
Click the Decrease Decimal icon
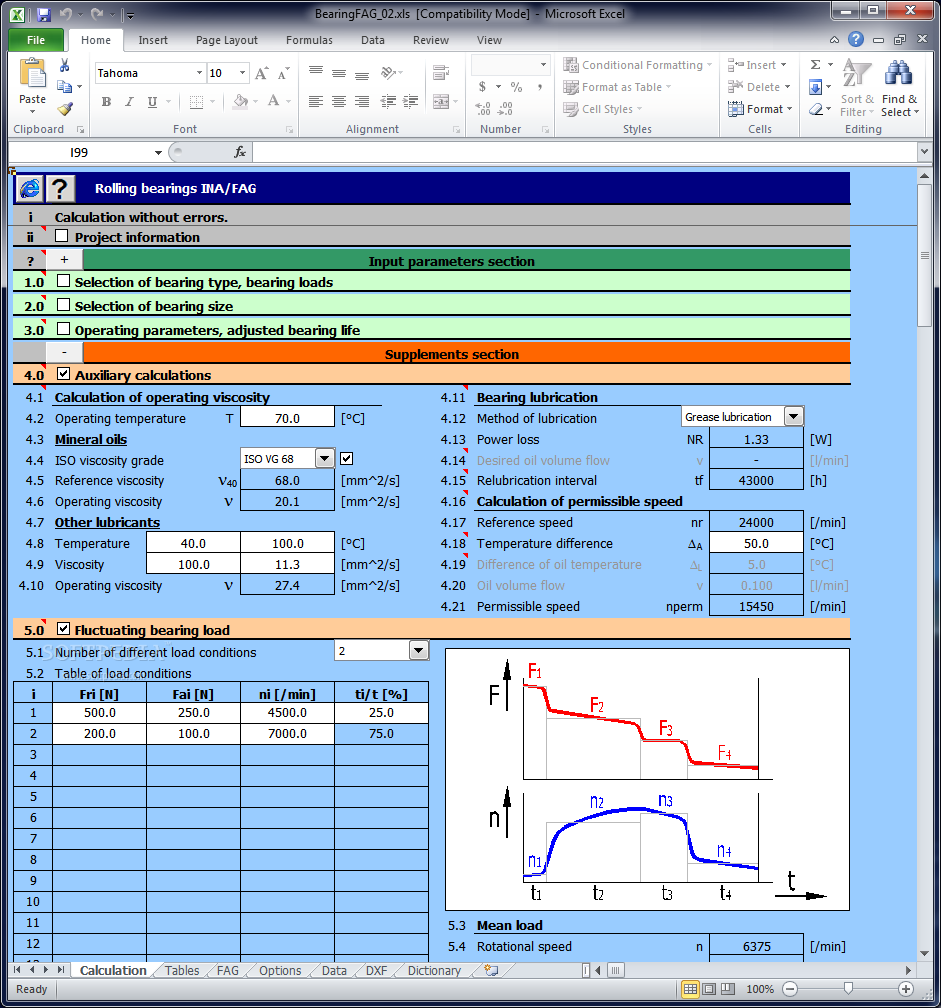(506, 109)
